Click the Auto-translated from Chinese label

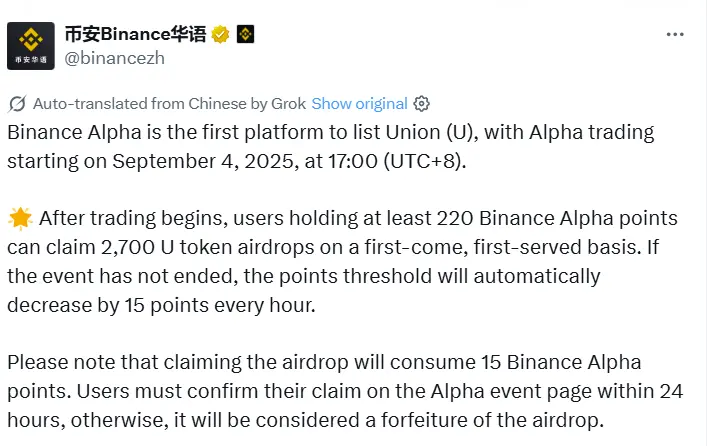[x=168, y=104]
